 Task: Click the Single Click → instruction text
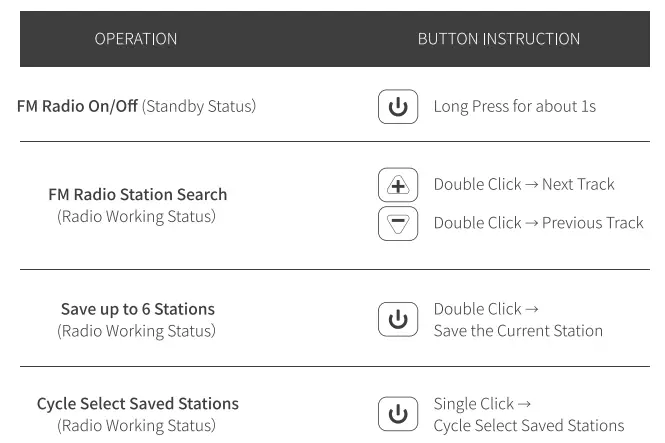474,404
